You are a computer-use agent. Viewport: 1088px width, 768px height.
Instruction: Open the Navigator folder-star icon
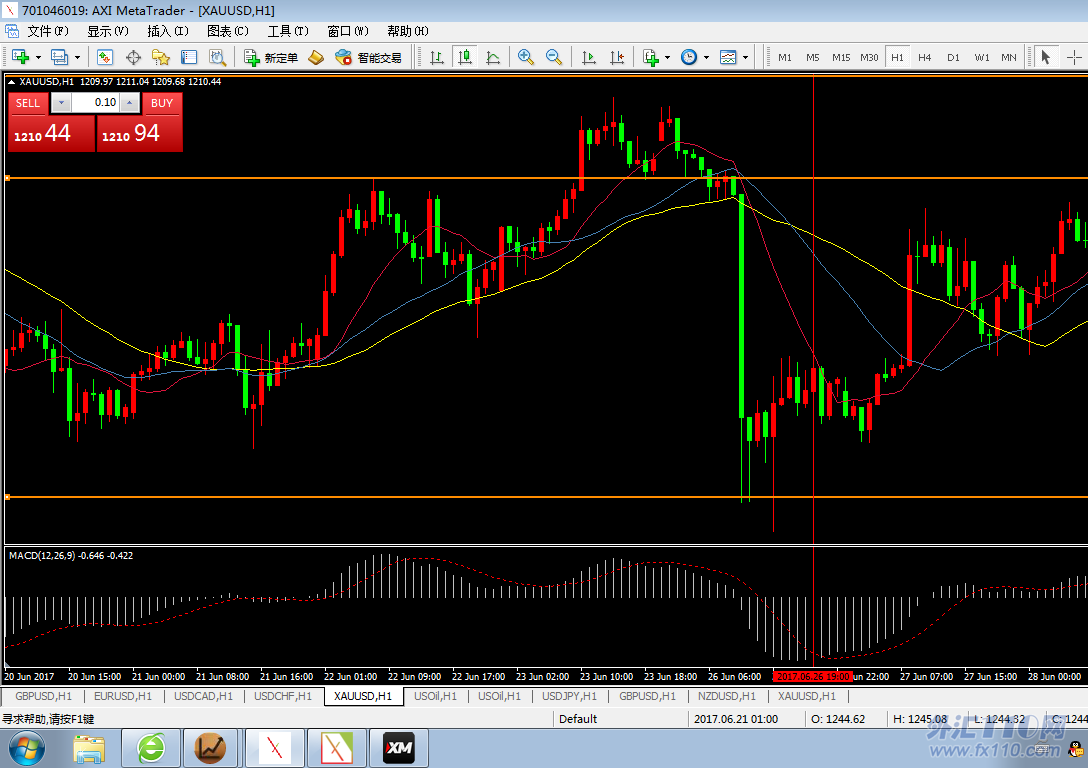coord(160,57)
